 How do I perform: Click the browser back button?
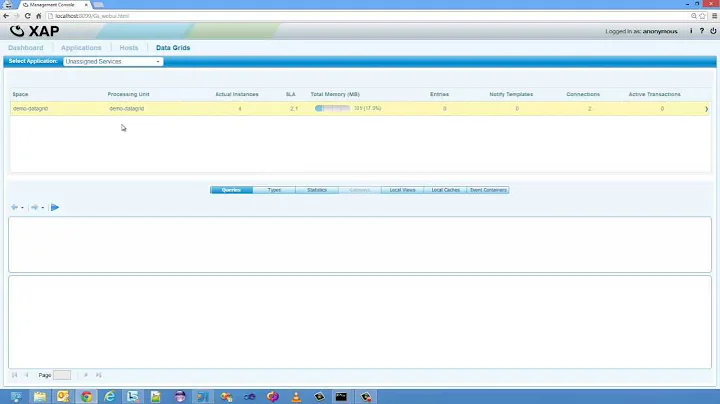pos(6,16)
